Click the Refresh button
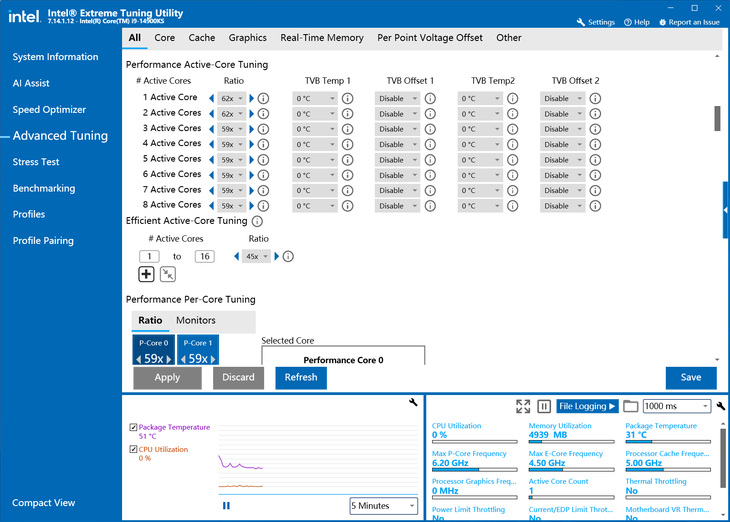Viewport: 730px width, 522px height. 301,378
